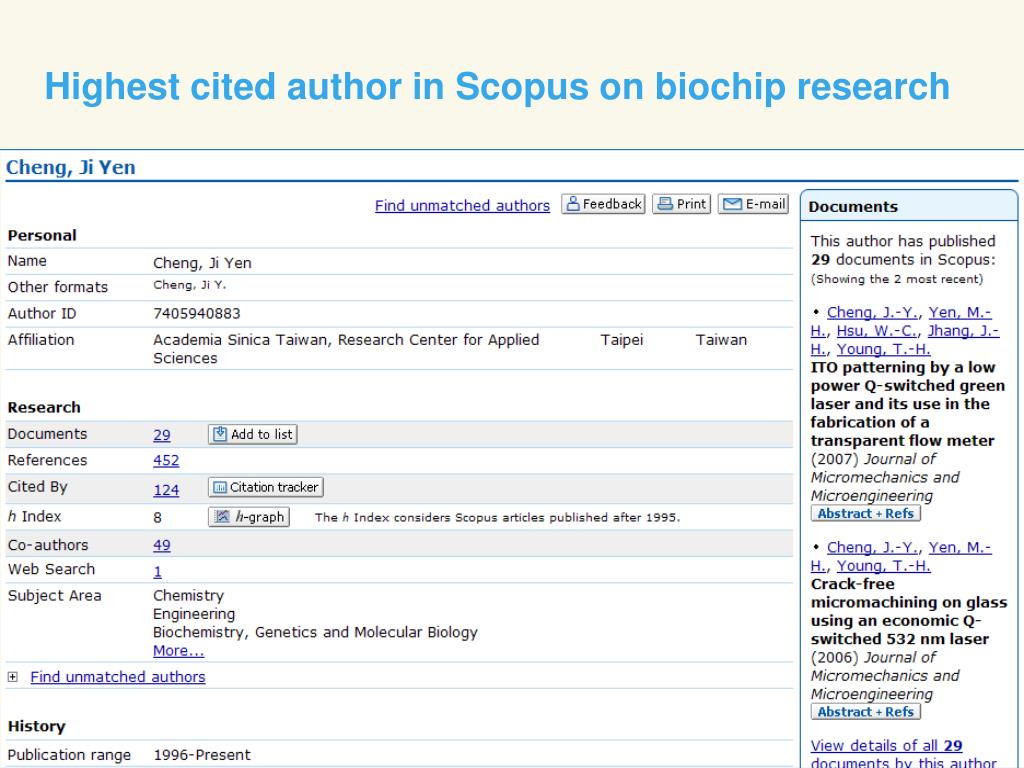Screen dimensions: 1024x768
Task: Click the Biochemistry, Genetics and Molecular Biology subject
Action: pos(315,632)
